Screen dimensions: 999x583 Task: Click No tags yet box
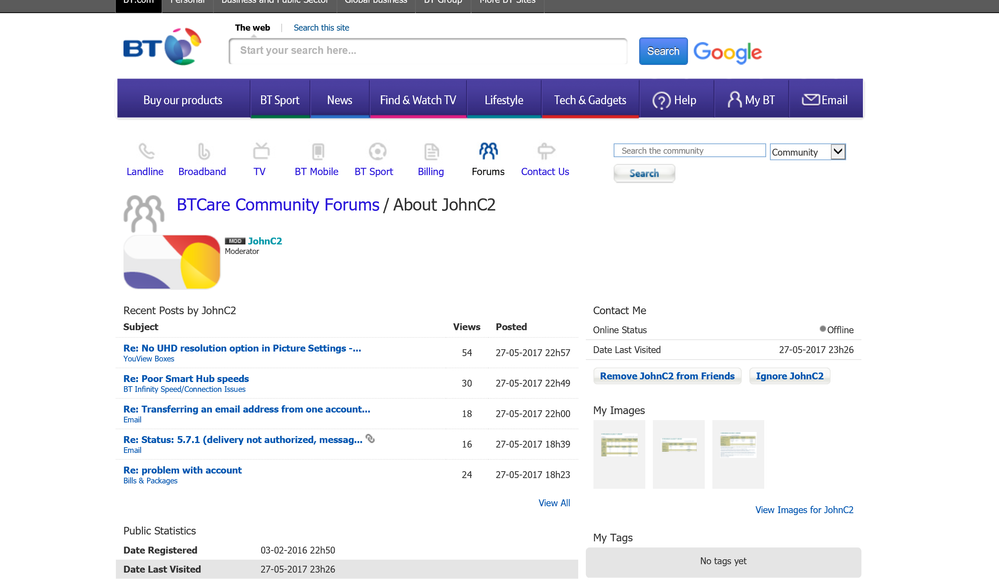tap(723, 561)
